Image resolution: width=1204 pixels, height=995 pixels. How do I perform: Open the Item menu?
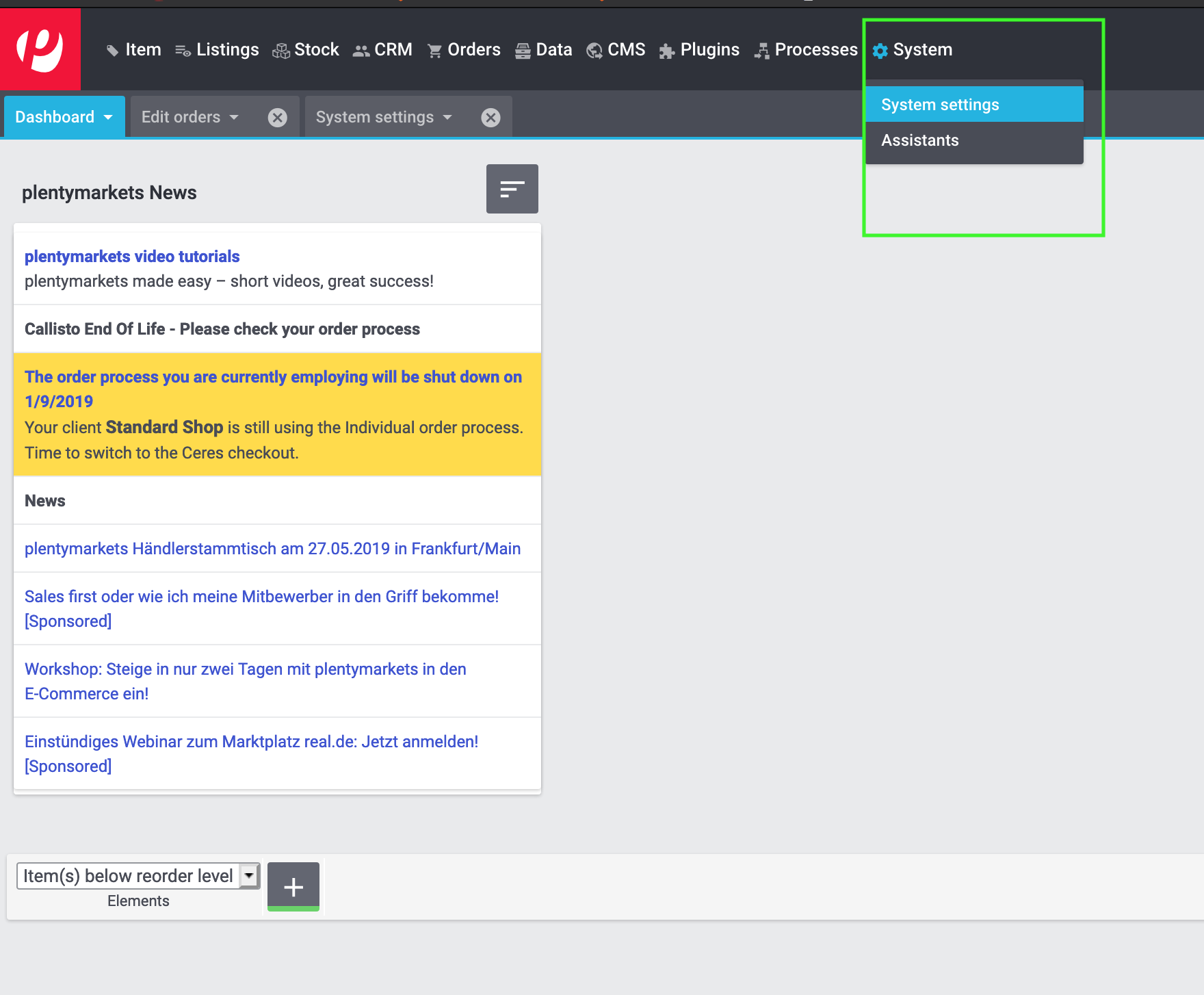(143, 50)
